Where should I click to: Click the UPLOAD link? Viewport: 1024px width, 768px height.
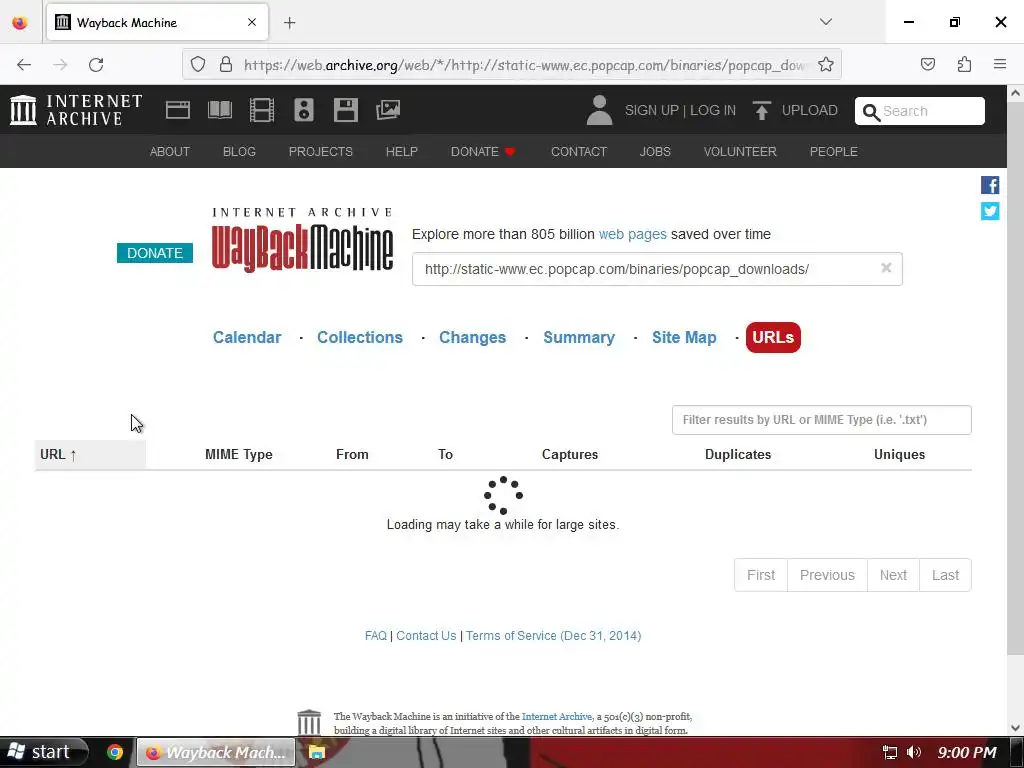click(809, 110)
